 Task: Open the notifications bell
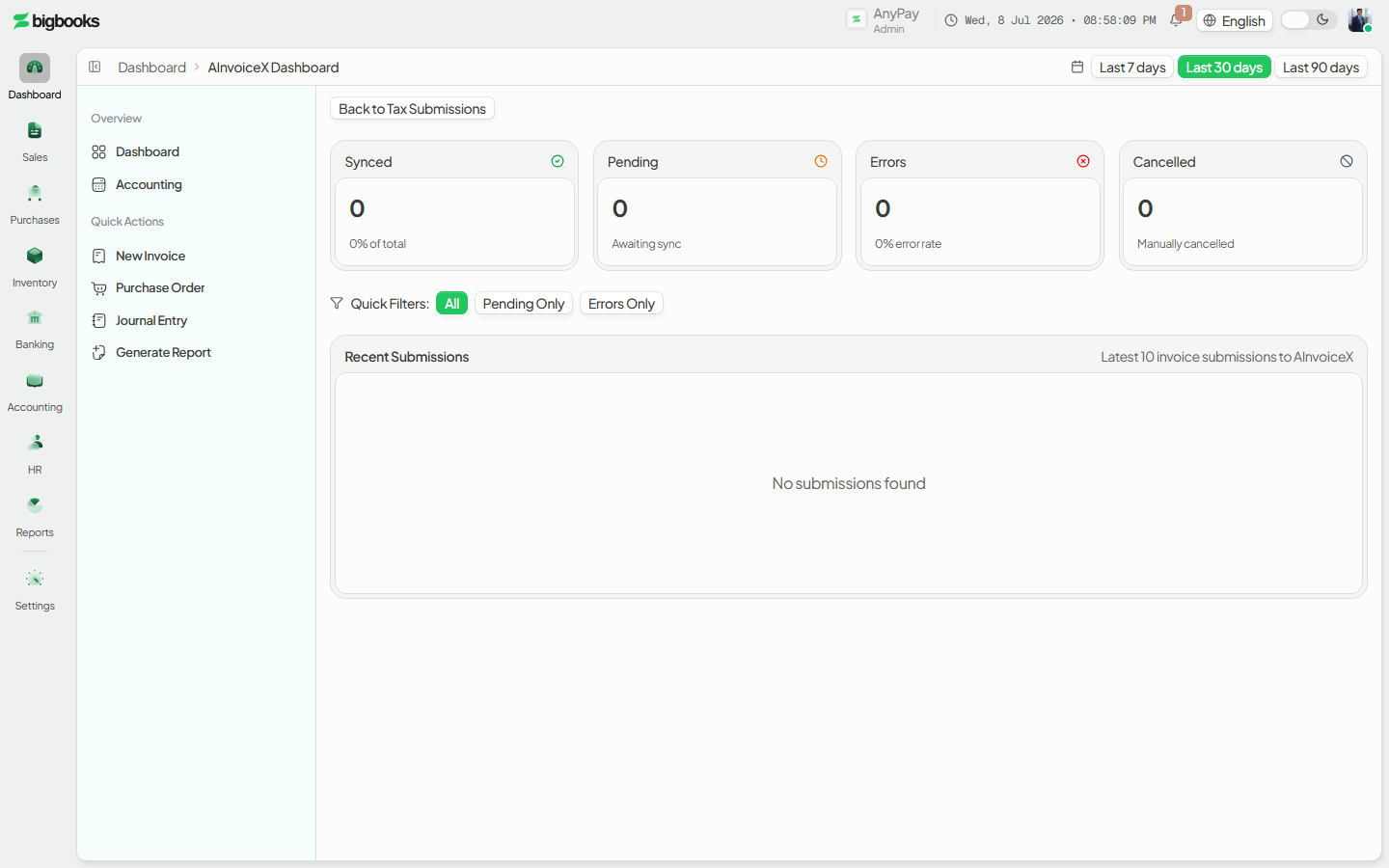[x=1176, y=19]
